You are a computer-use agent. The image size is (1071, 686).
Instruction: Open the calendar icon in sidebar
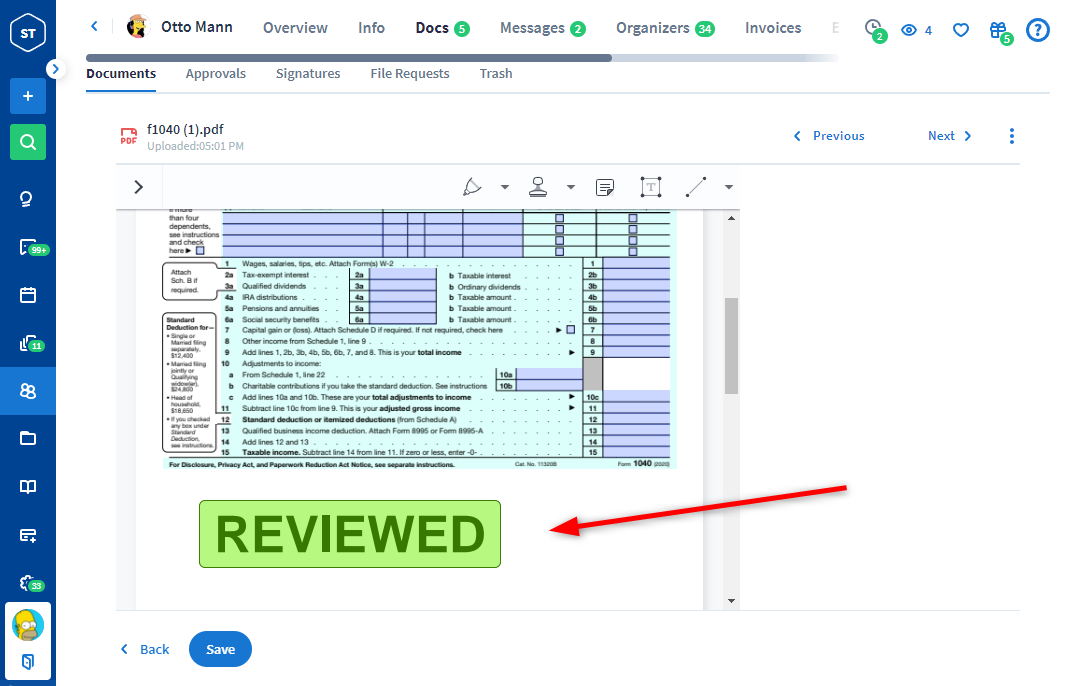pyautogui.click(x=28, y=295)
